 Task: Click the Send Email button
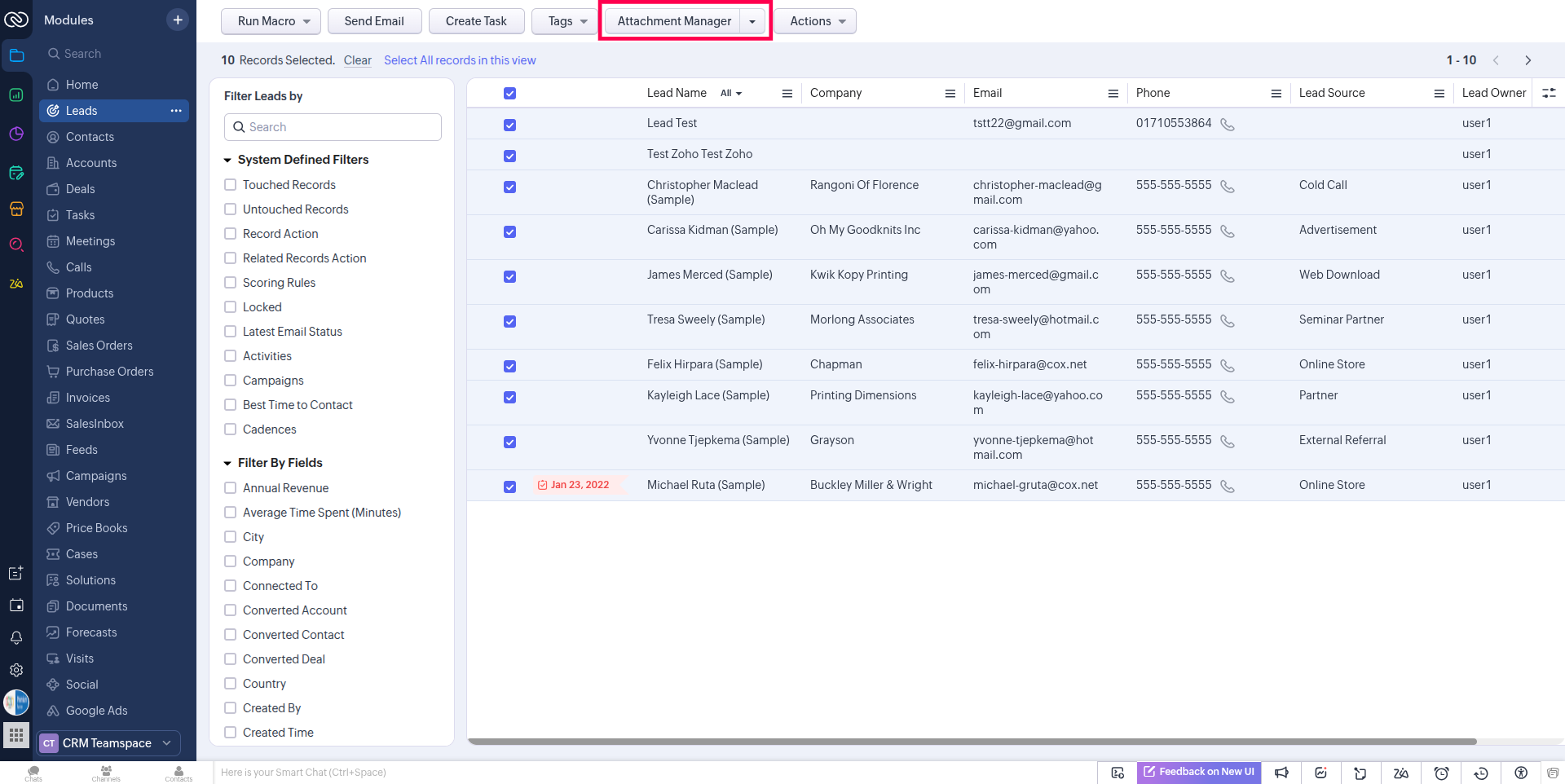[x=374, y=21]
